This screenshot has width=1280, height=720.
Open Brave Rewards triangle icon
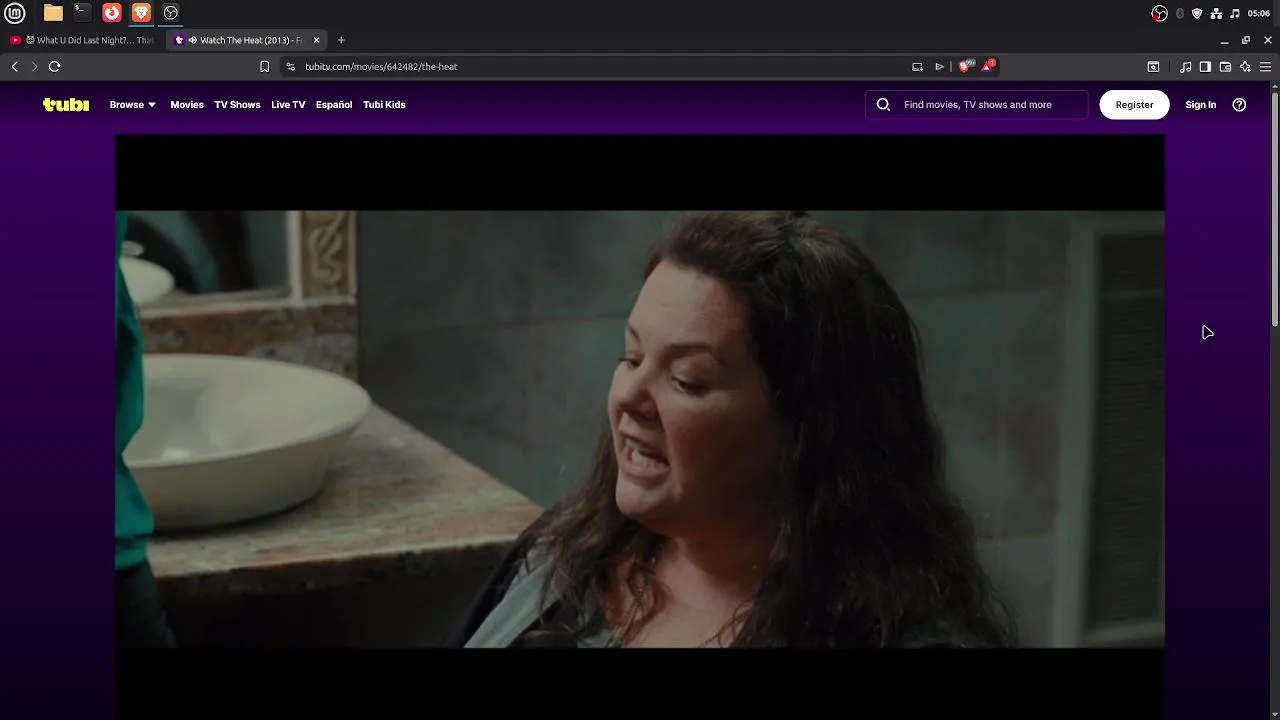pos(988,66)
